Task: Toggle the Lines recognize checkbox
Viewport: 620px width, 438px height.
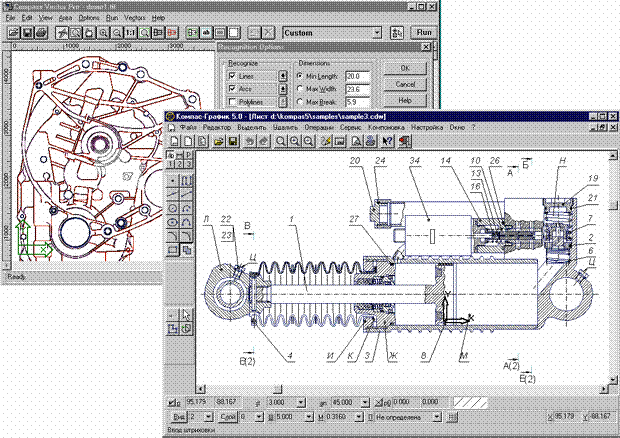Action: (232, 76)
